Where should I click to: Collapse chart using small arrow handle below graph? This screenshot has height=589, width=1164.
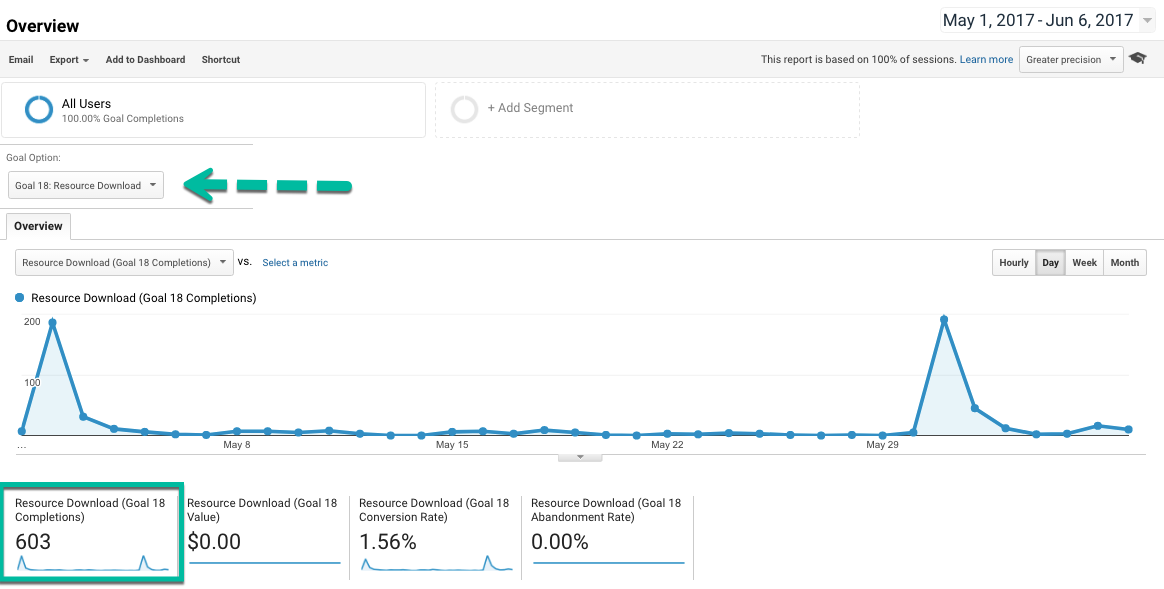580,457
